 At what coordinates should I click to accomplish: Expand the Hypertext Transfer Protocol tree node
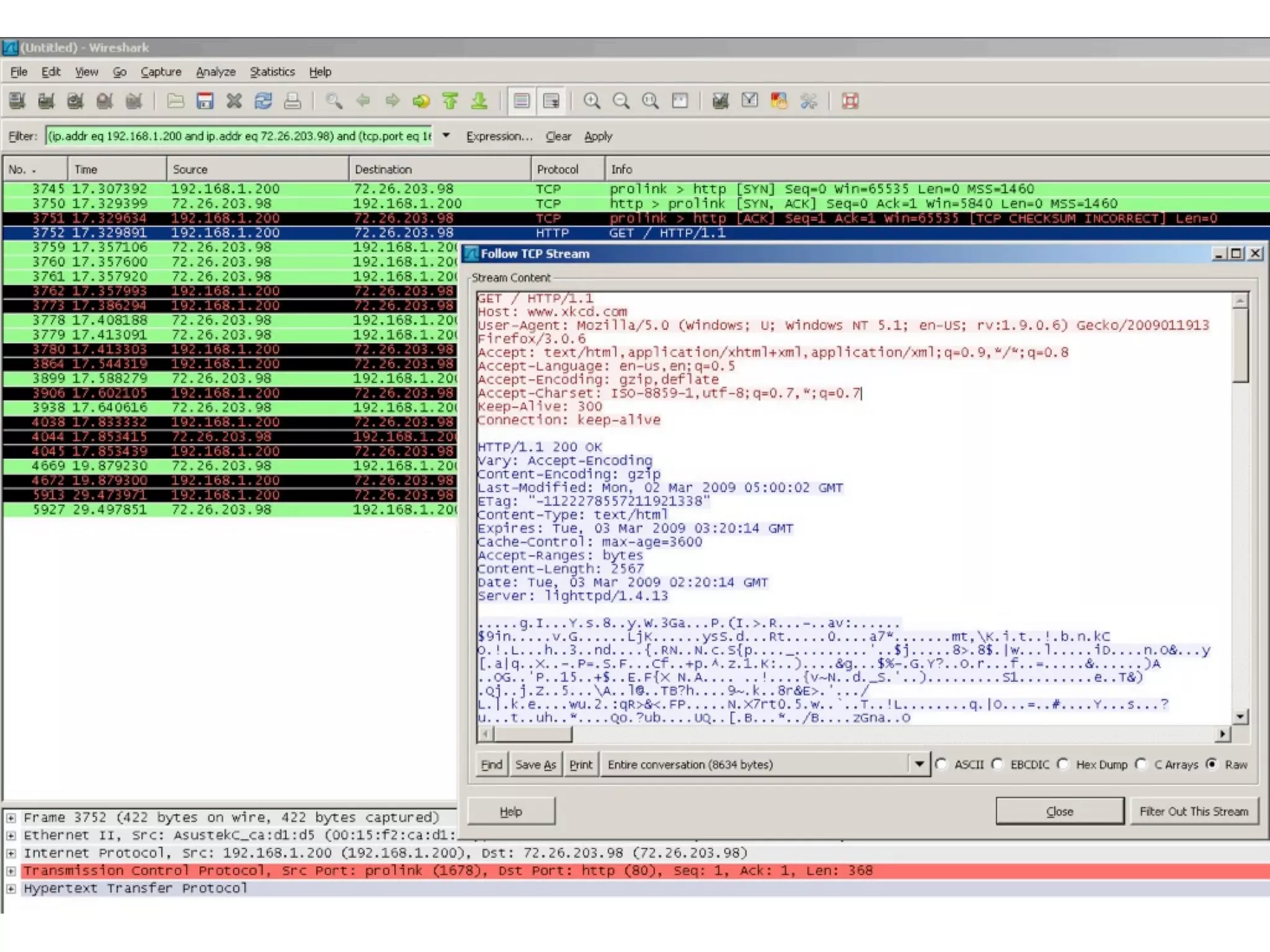point(11,888)
